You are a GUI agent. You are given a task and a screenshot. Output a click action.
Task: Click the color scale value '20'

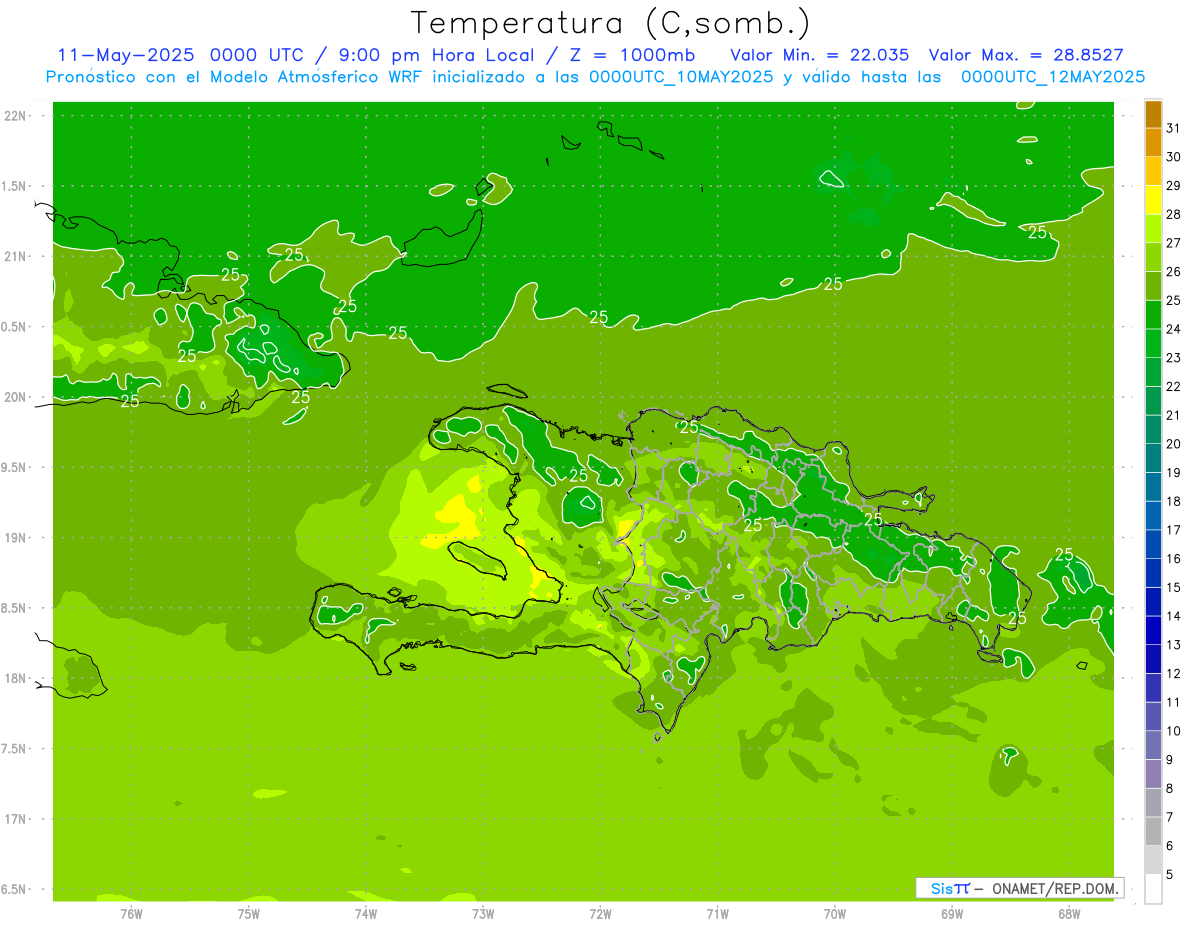[x=1173, y=444]
